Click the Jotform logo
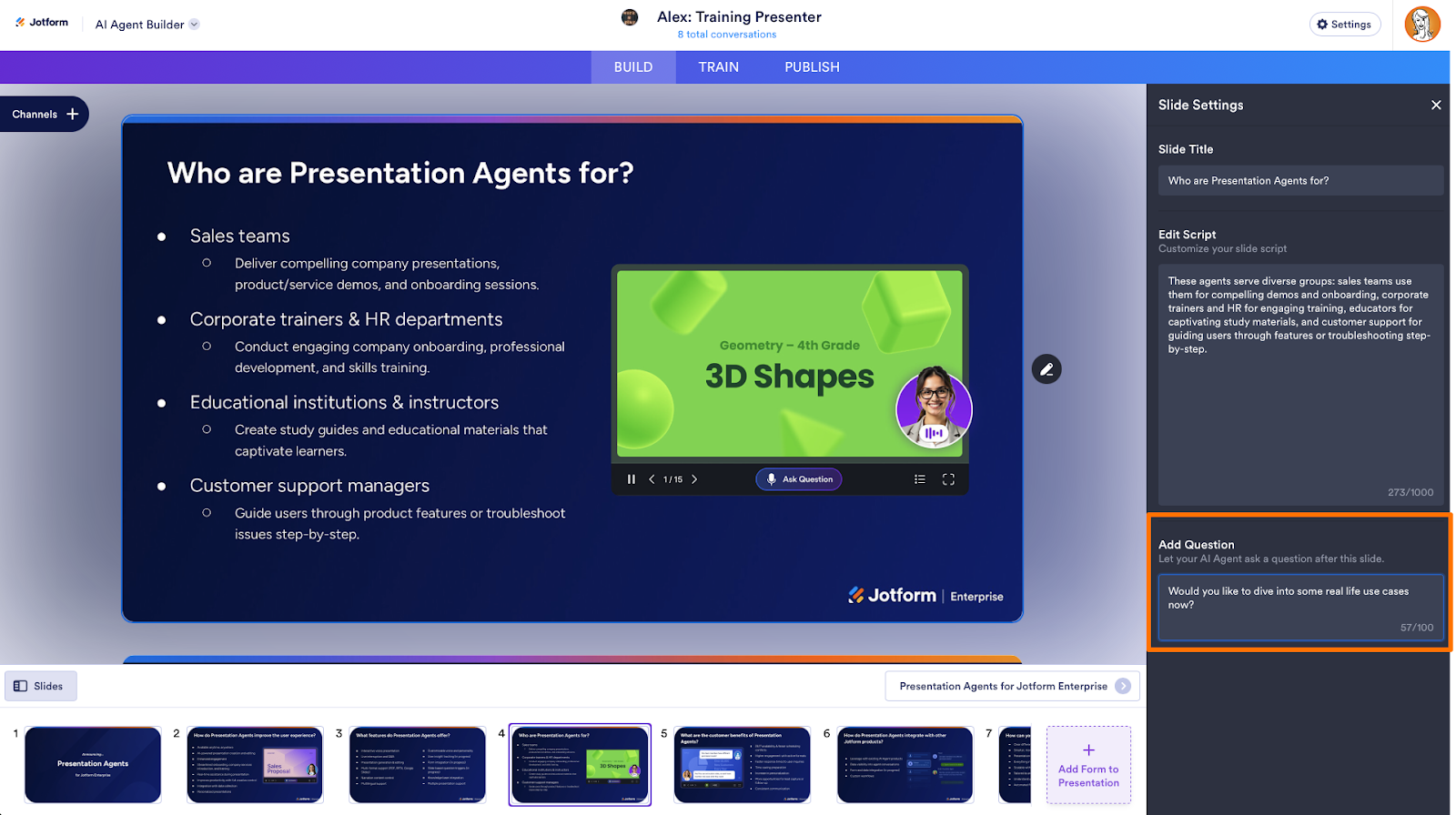 click(x=42, y=23)
